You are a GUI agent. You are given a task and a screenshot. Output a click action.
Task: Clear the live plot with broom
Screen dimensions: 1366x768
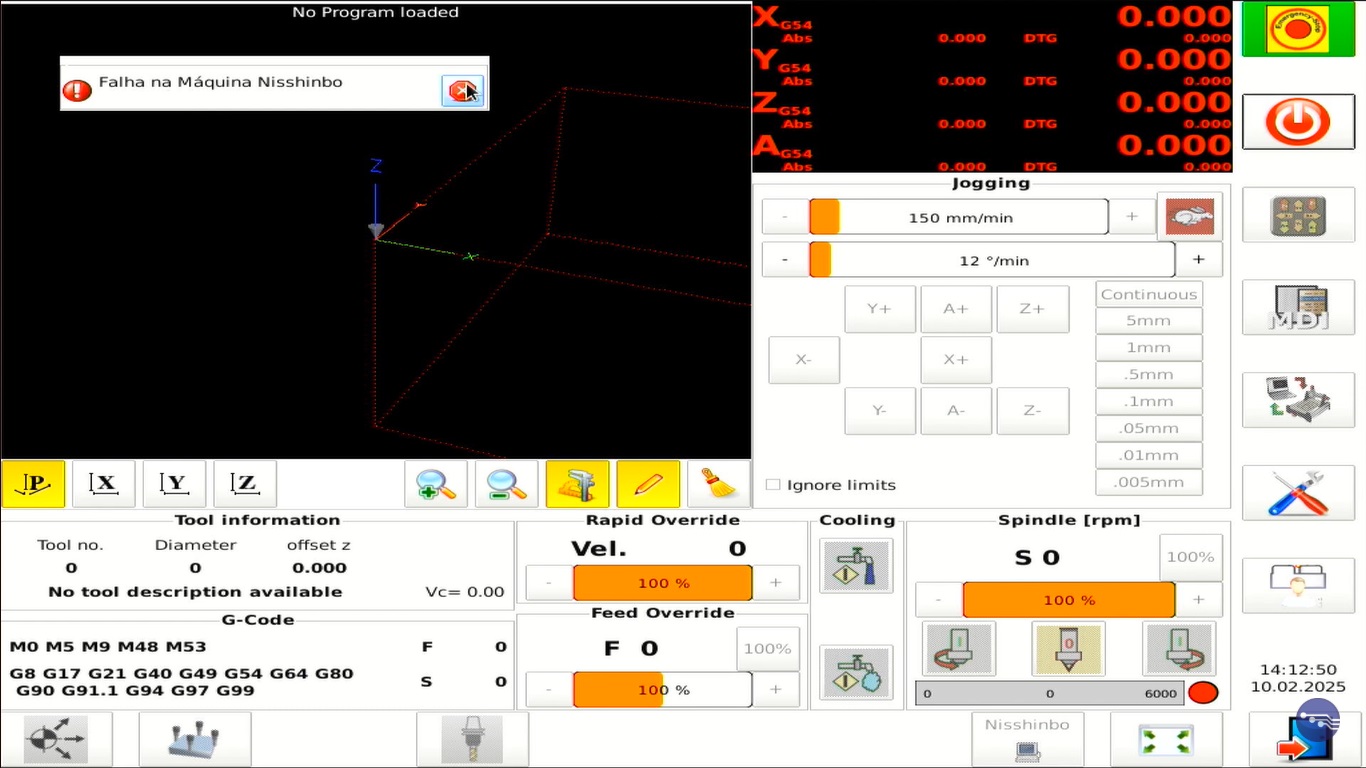click(718, 485)
